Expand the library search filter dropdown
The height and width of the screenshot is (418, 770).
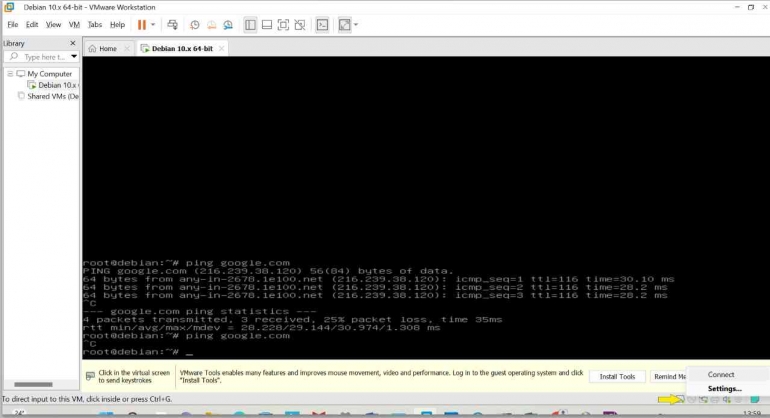tap(74, 57)
